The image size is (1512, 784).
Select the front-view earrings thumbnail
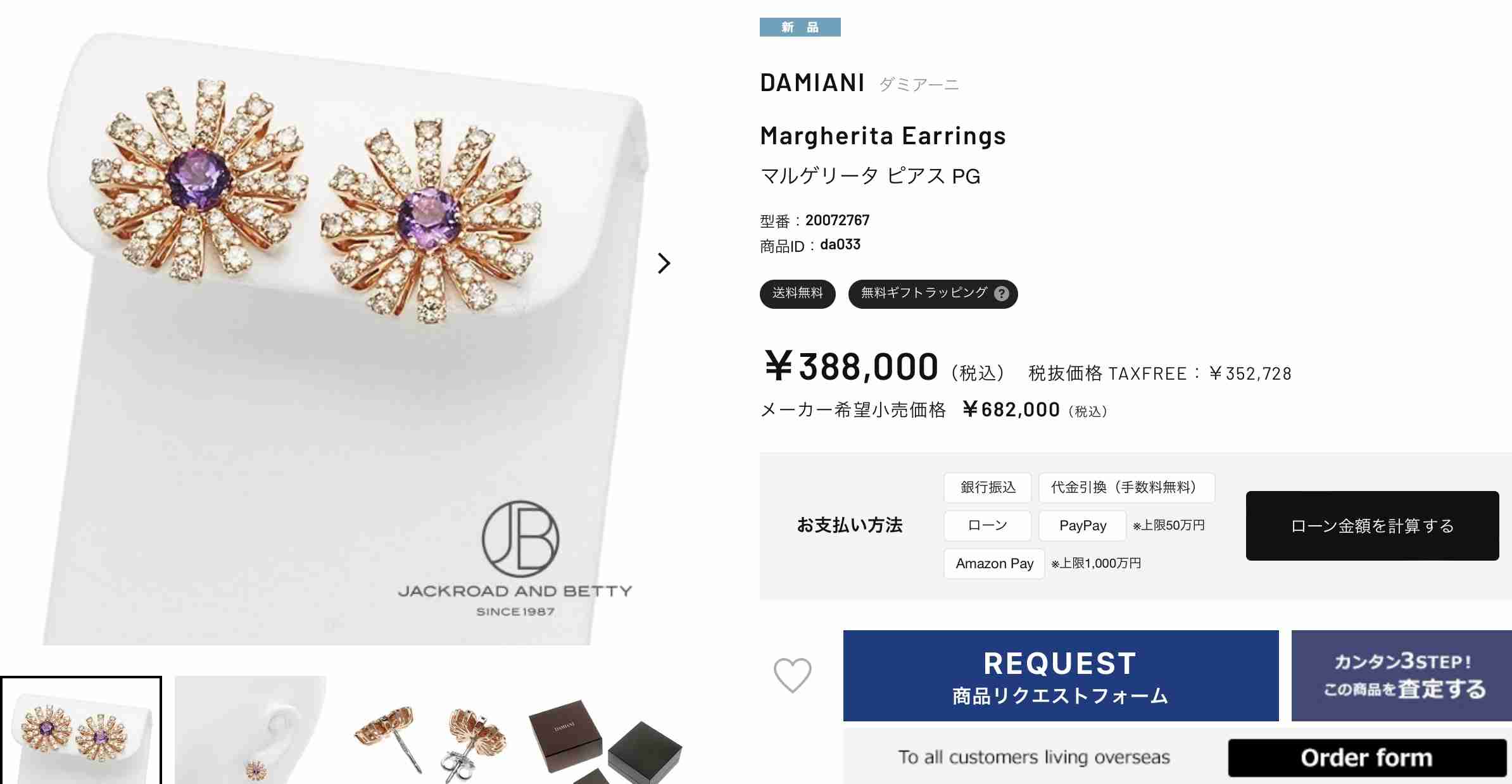point(81,730)
